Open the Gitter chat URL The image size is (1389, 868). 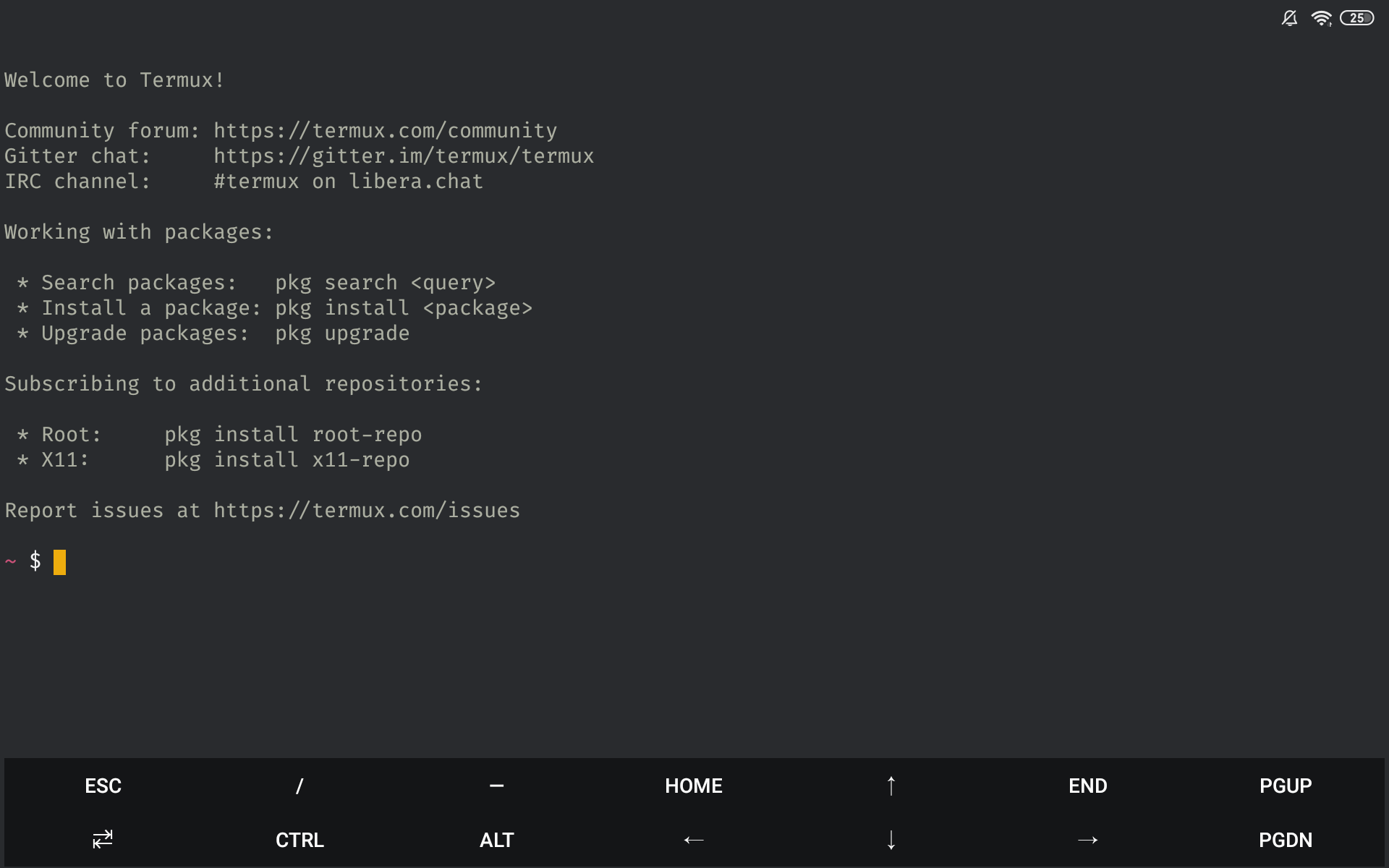coord(403,156)
